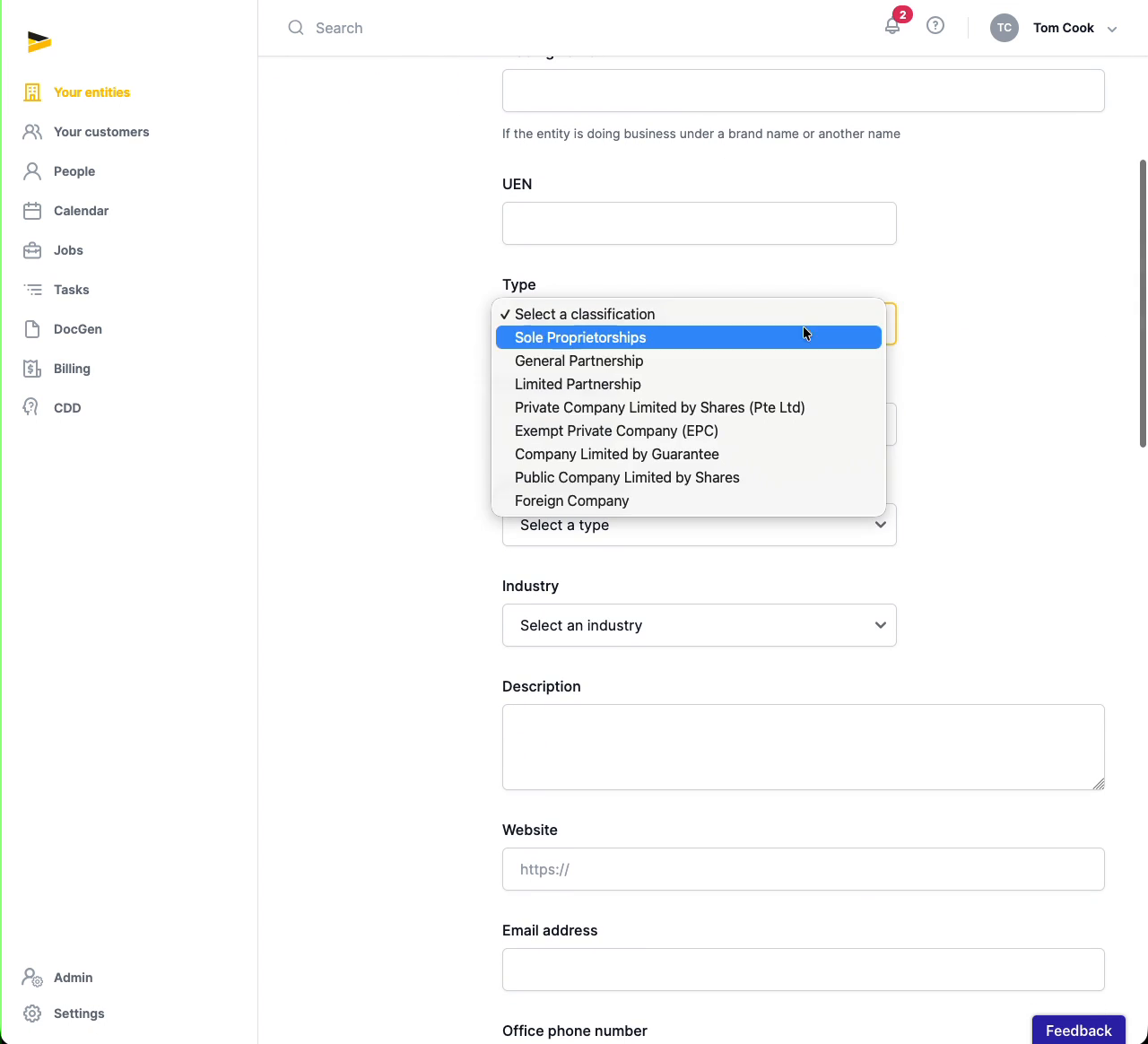Select Limited Partnership option

pos(689,384)
